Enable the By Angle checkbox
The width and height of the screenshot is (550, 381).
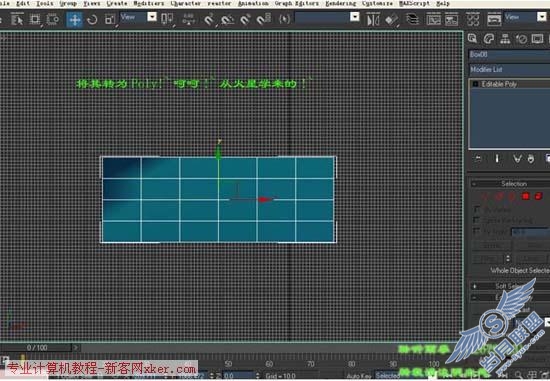(476, 231)
